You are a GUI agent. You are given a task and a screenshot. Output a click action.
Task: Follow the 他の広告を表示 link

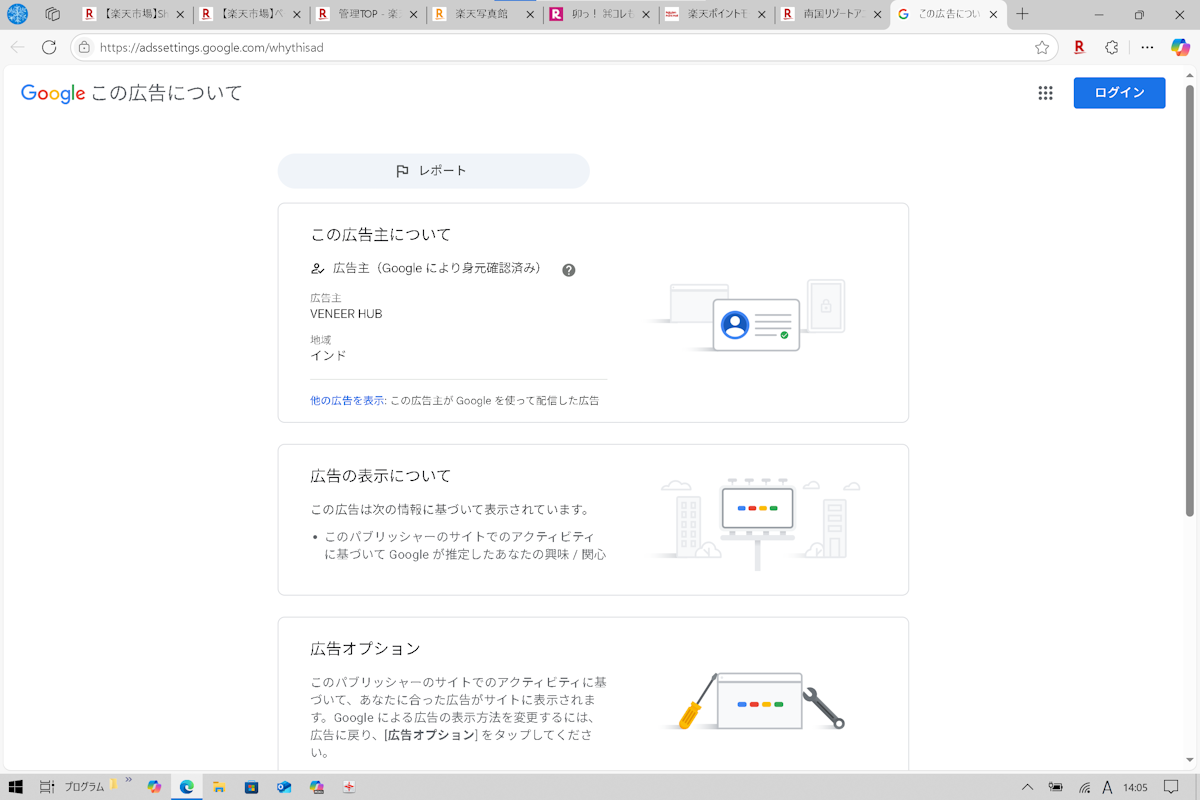(348, 400)
